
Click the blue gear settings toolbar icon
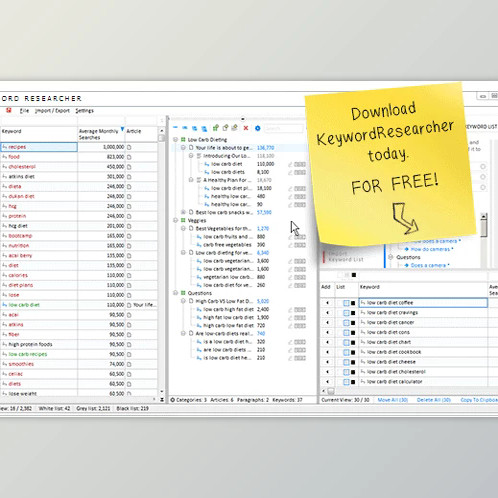click(257, 128)
